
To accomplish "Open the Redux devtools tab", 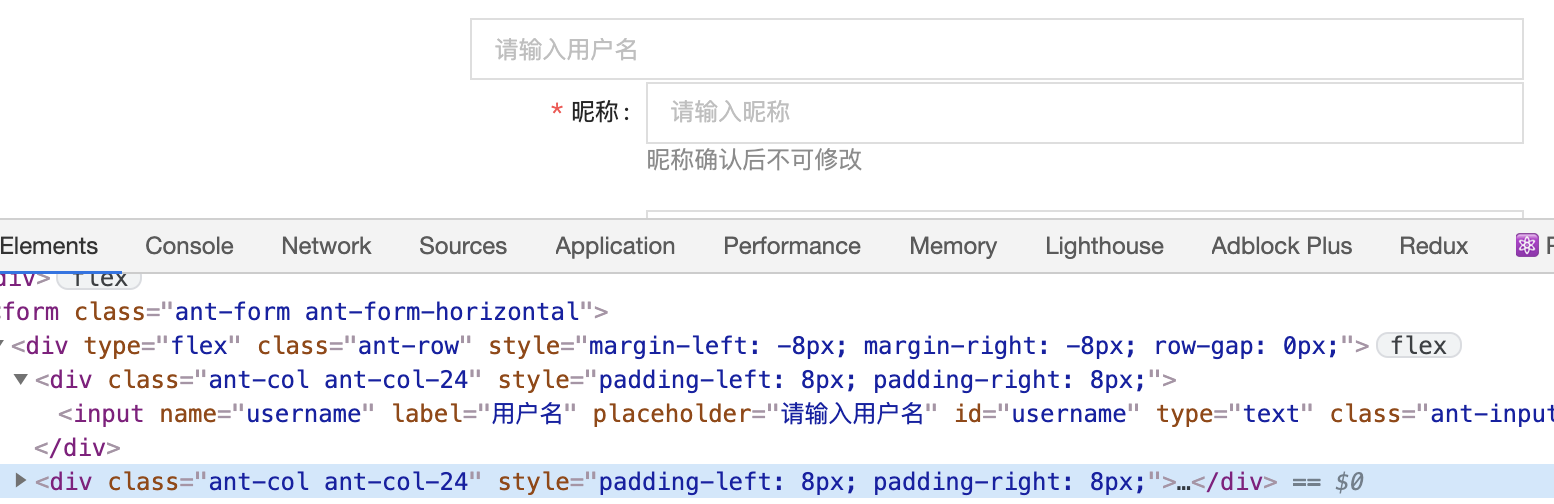I will click(x=1433, y=246).
